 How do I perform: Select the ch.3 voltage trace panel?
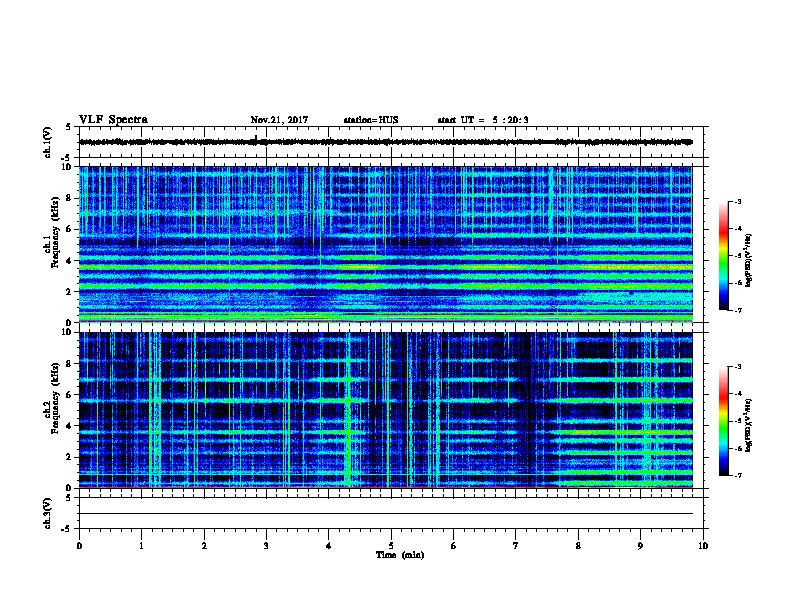391,513
